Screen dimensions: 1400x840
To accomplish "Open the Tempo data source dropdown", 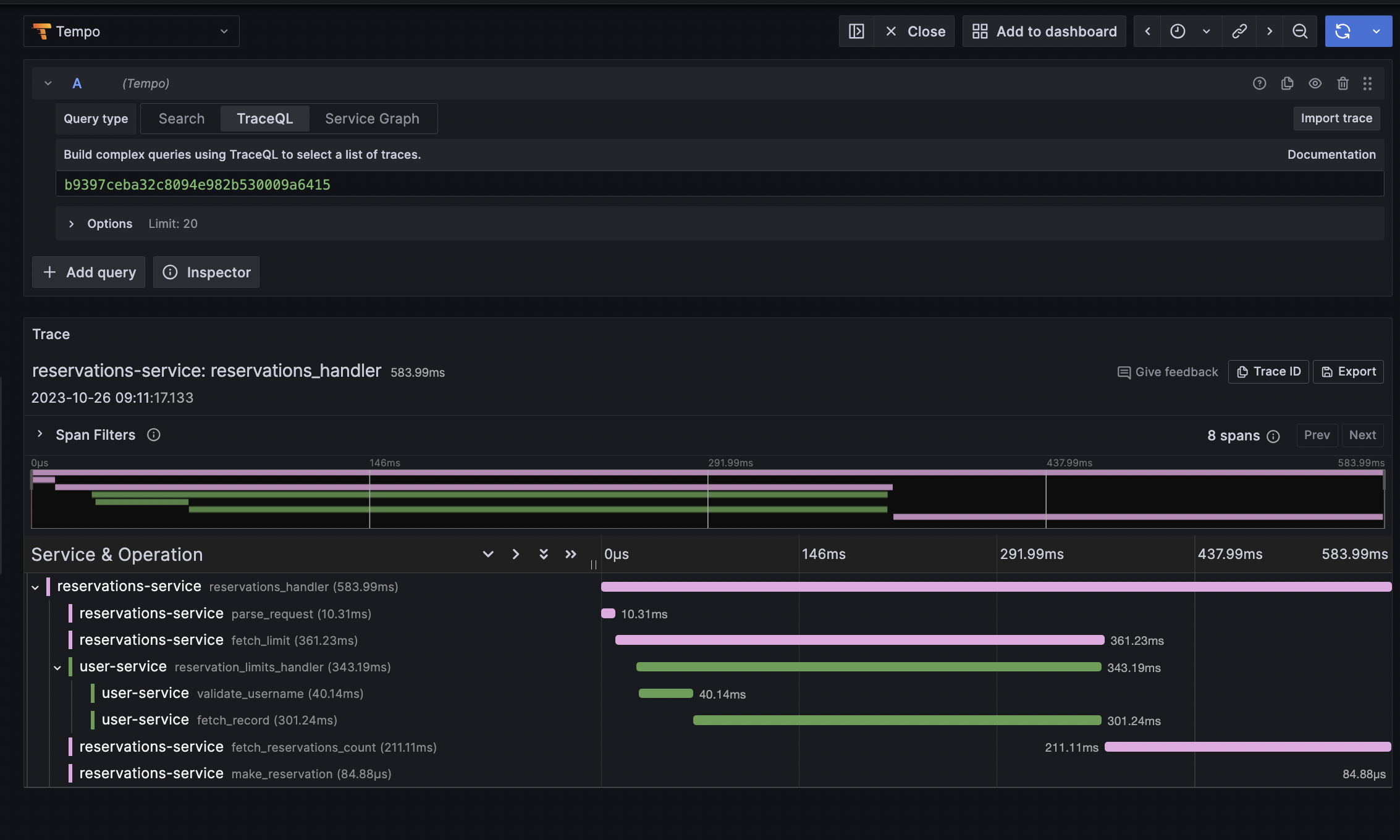I will [x=131, y=31].
